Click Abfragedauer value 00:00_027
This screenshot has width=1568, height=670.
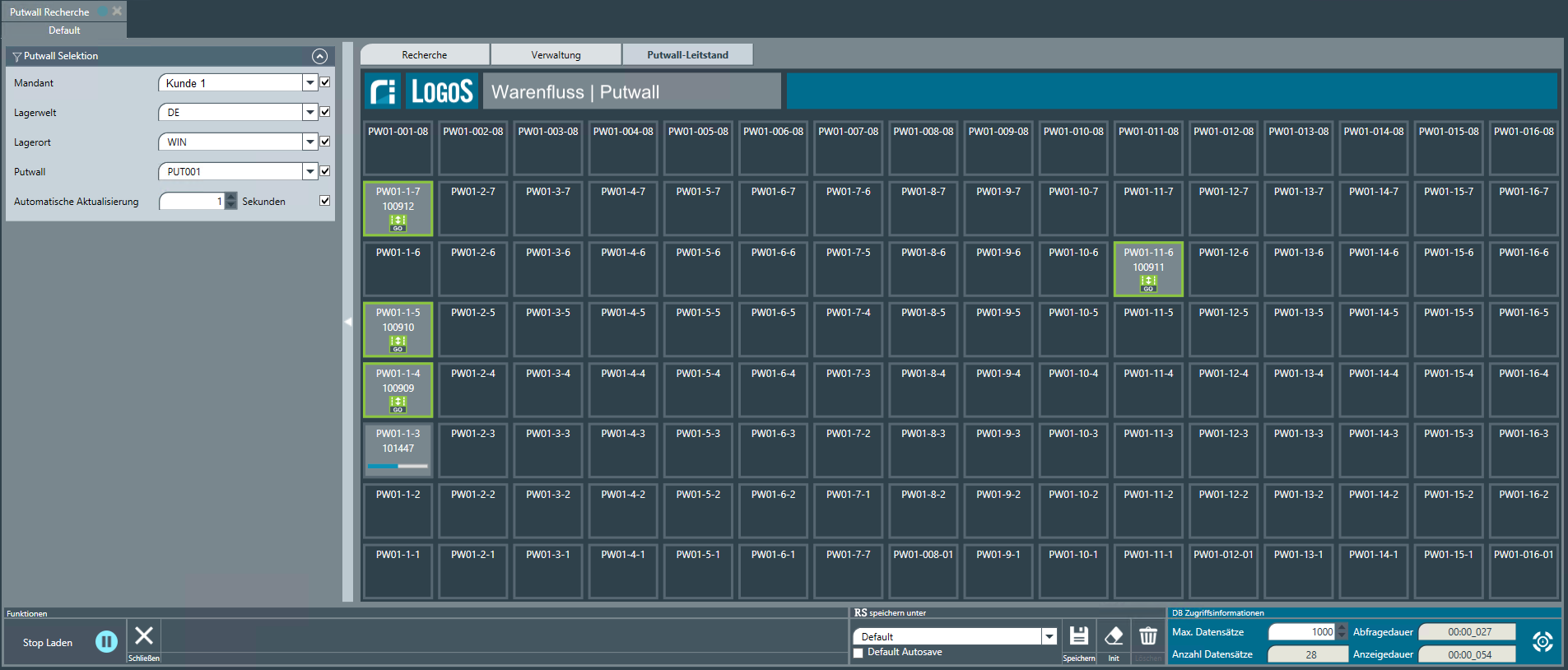coord(1467,631)
